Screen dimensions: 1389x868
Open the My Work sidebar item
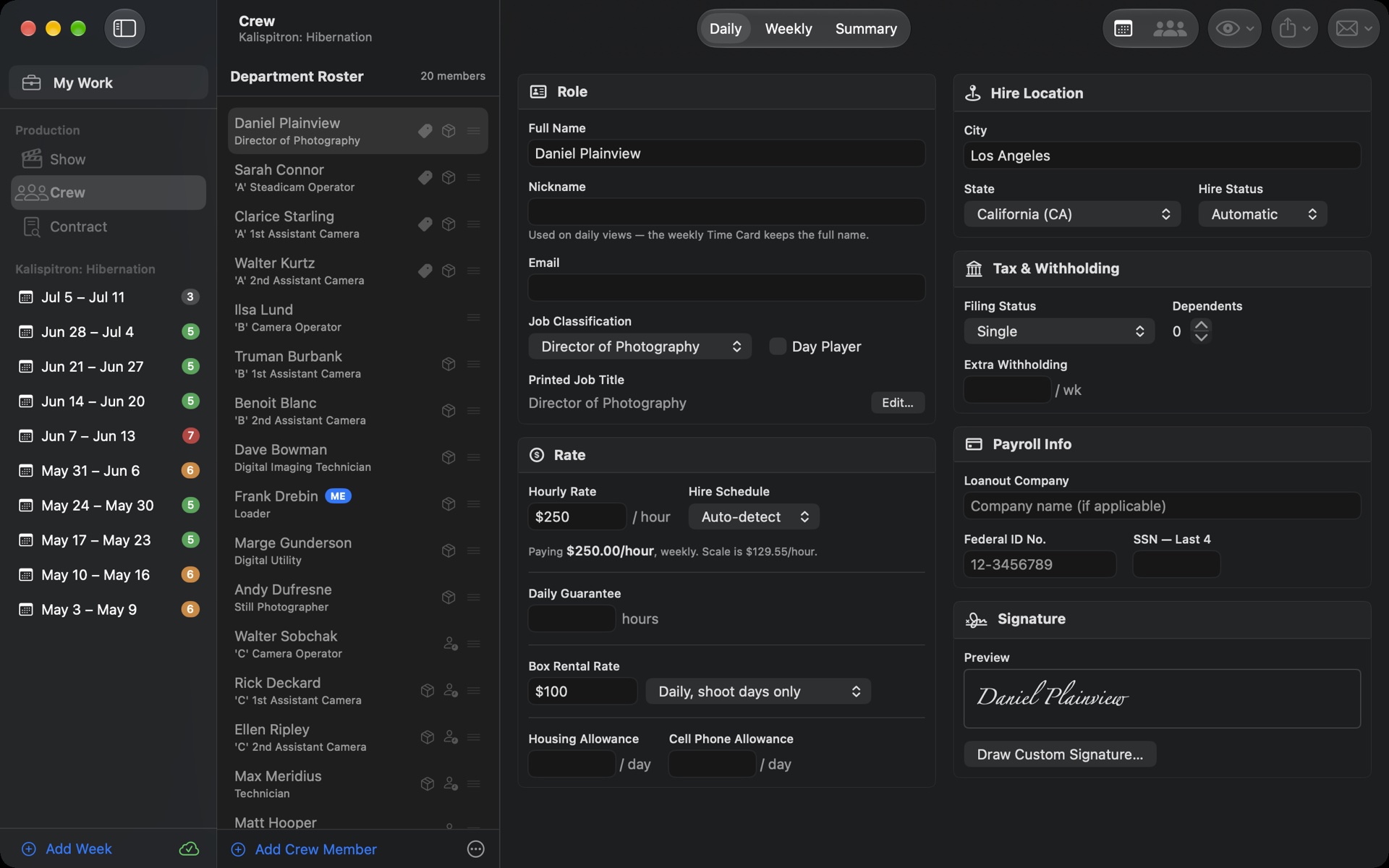click(x=109, y=82)
